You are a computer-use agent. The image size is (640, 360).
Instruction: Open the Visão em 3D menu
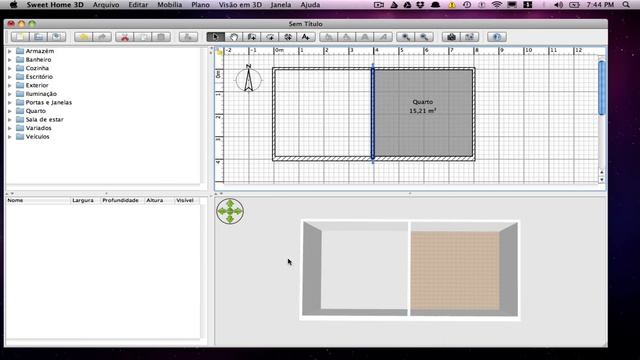(240, 5)
